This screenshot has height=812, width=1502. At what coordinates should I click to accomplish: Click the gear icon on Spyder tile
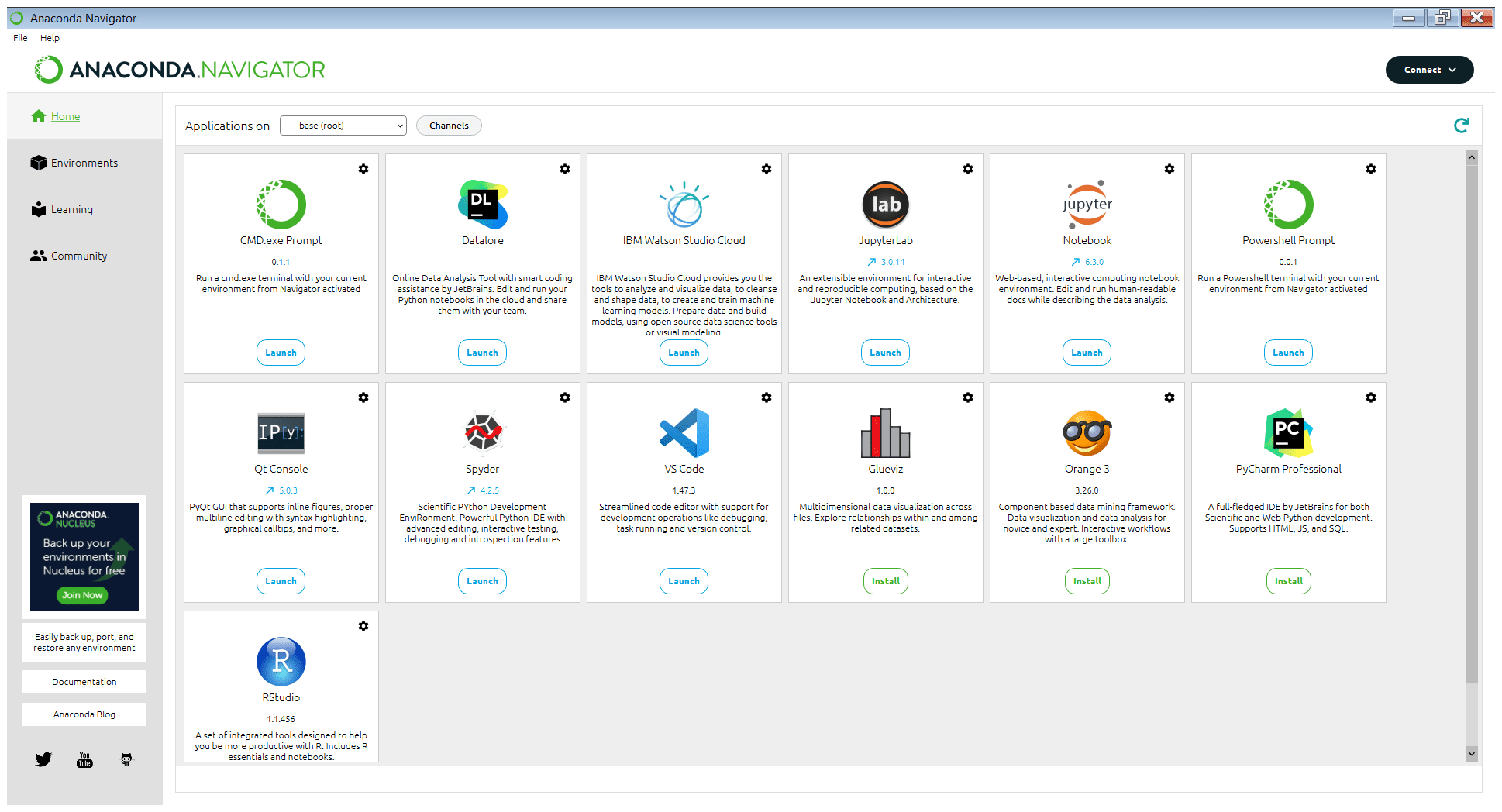click(565, 397)
